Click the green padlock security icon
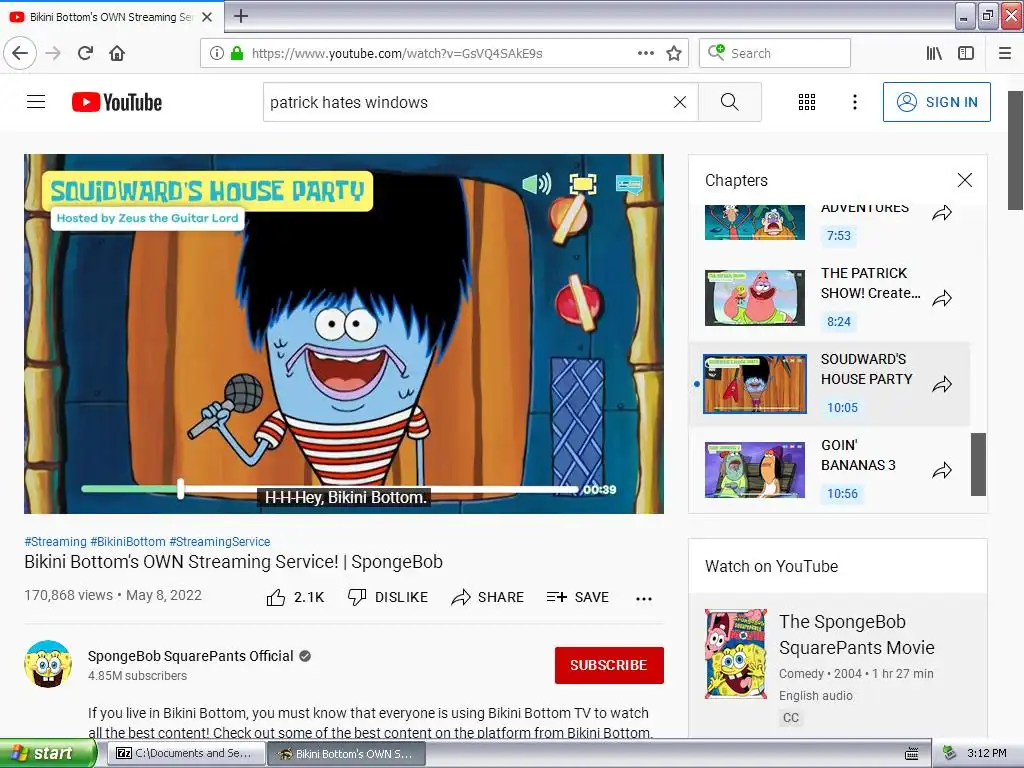The height and width of the screenshot is (768, 1024). point(237,53)
